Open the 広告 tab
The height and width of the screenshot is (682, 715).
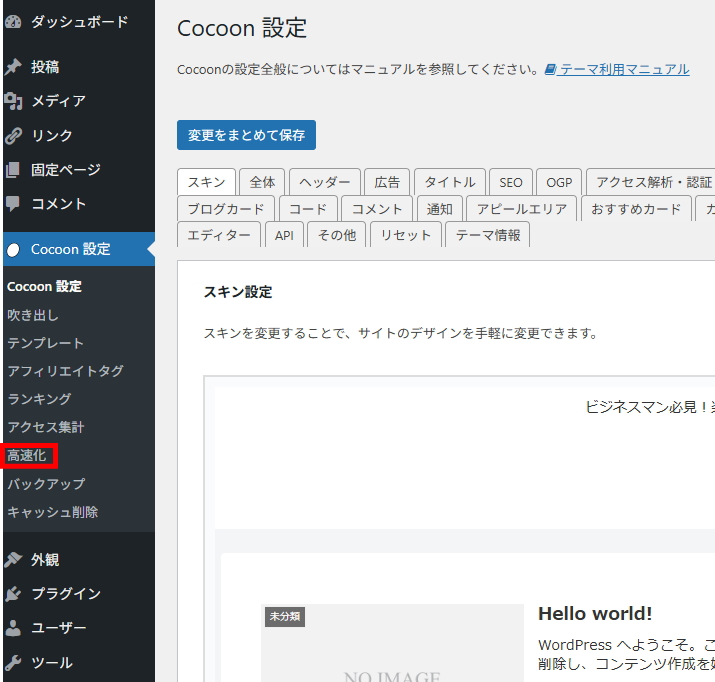tap(387, 182)
